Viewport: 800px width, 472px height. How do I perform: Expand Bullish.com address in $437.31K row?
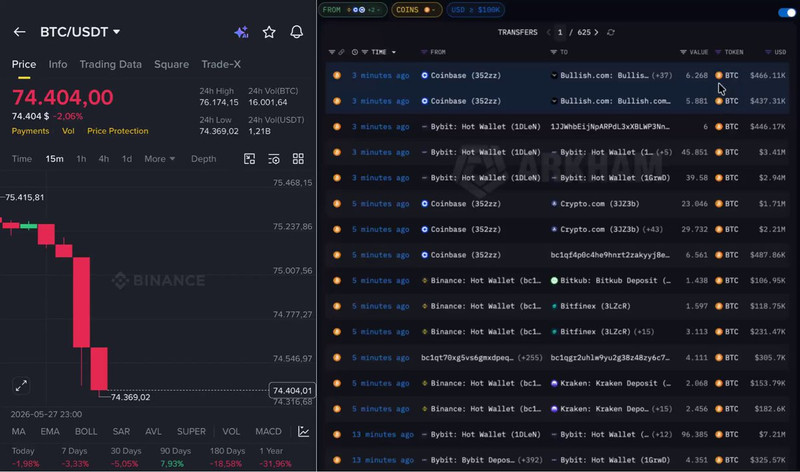615,101
